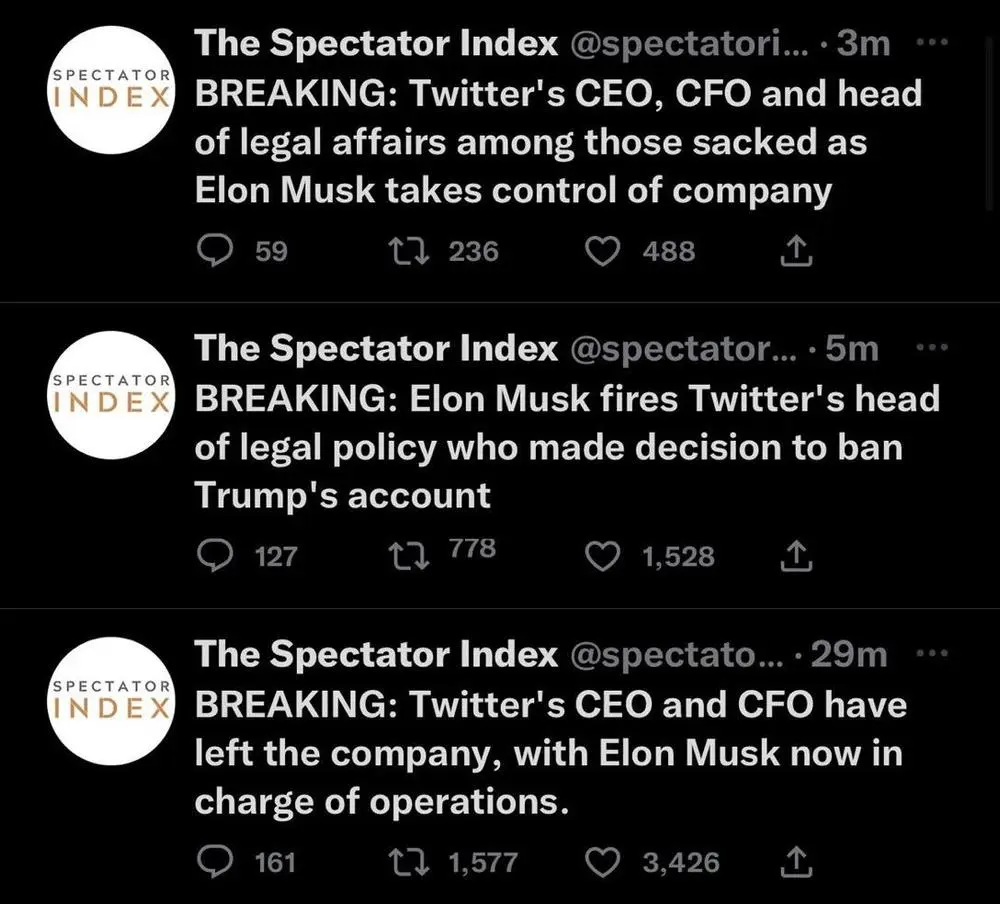
Task: Share the tweet posted 29m ago
Action: click(x=797, y=862)
